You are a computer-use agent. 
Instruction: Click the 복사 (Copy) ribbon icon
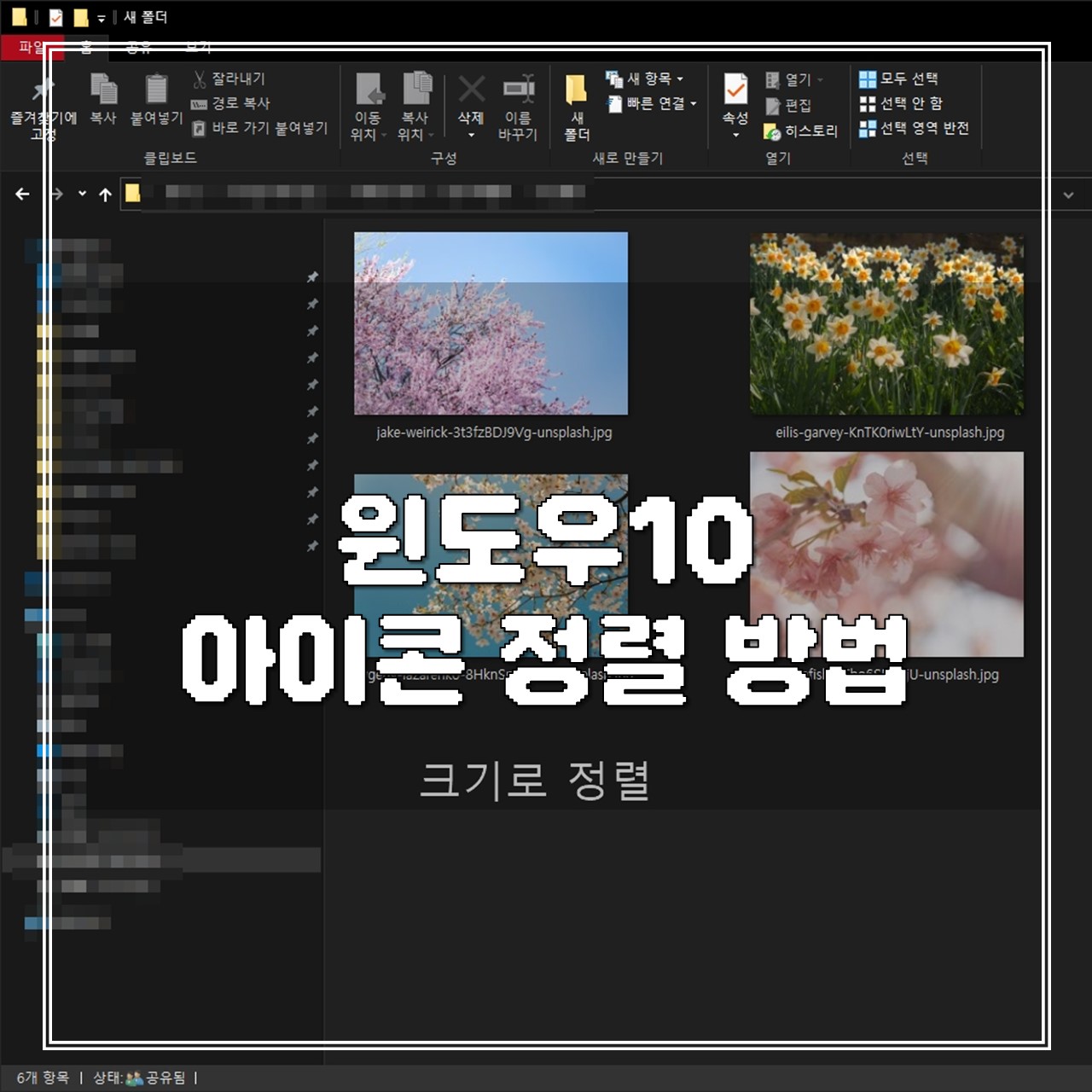103,89
